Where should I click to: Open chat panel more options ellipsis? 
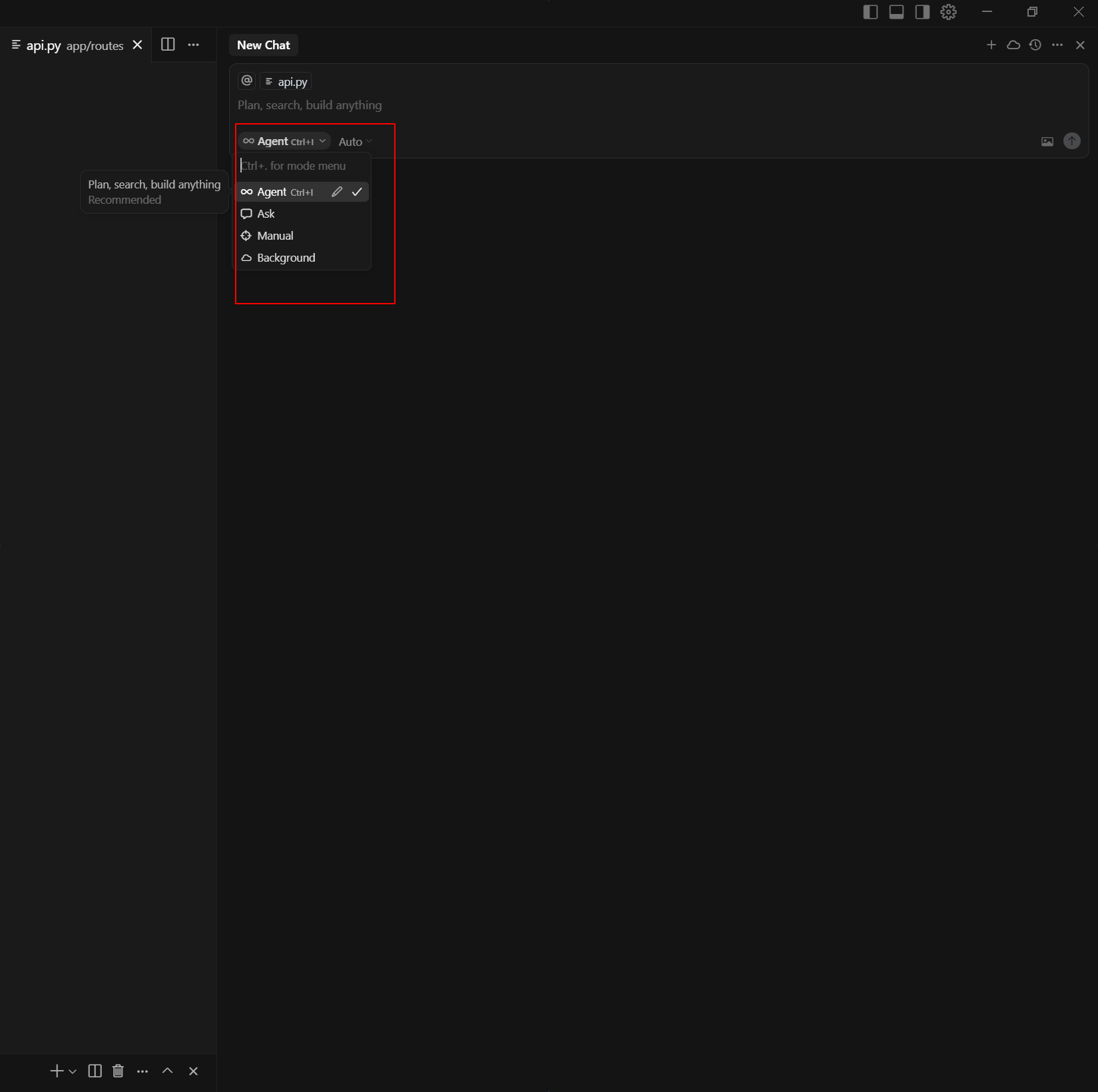click(1057, 45)
